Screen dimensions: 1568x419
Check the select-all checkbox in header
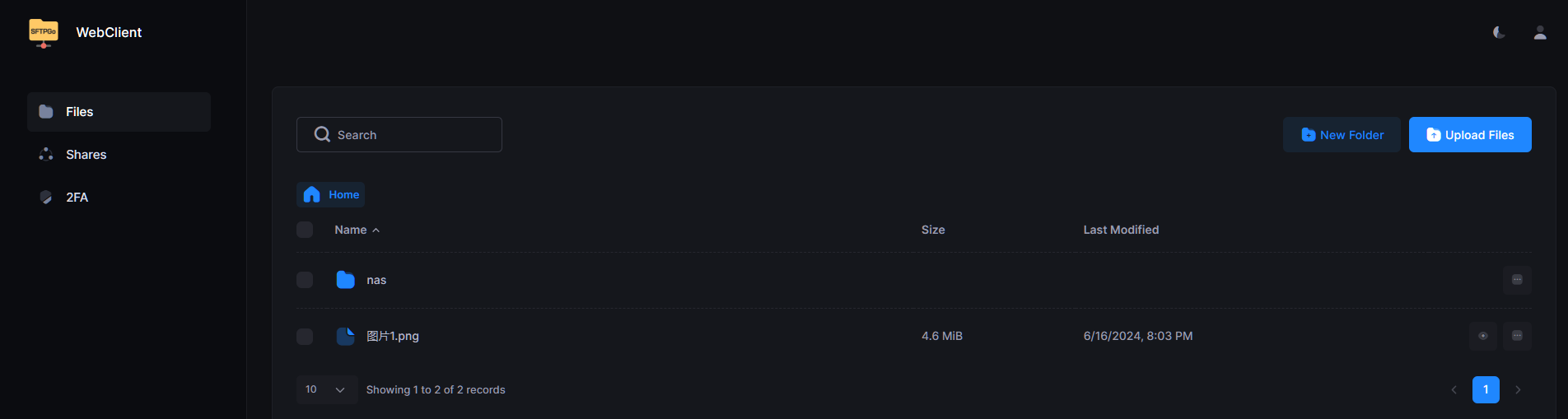click(x=305, y=230)
